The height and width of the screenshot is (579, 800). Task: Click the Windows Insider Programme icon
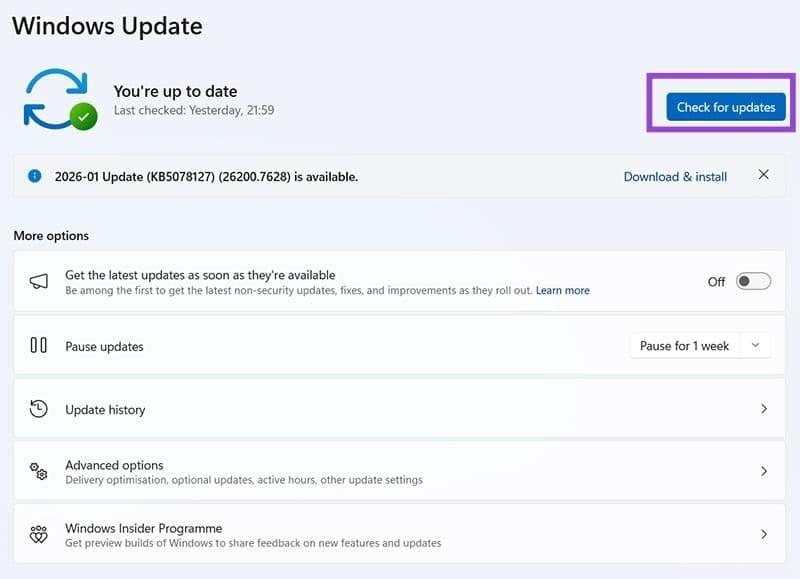tap(39, 535)
